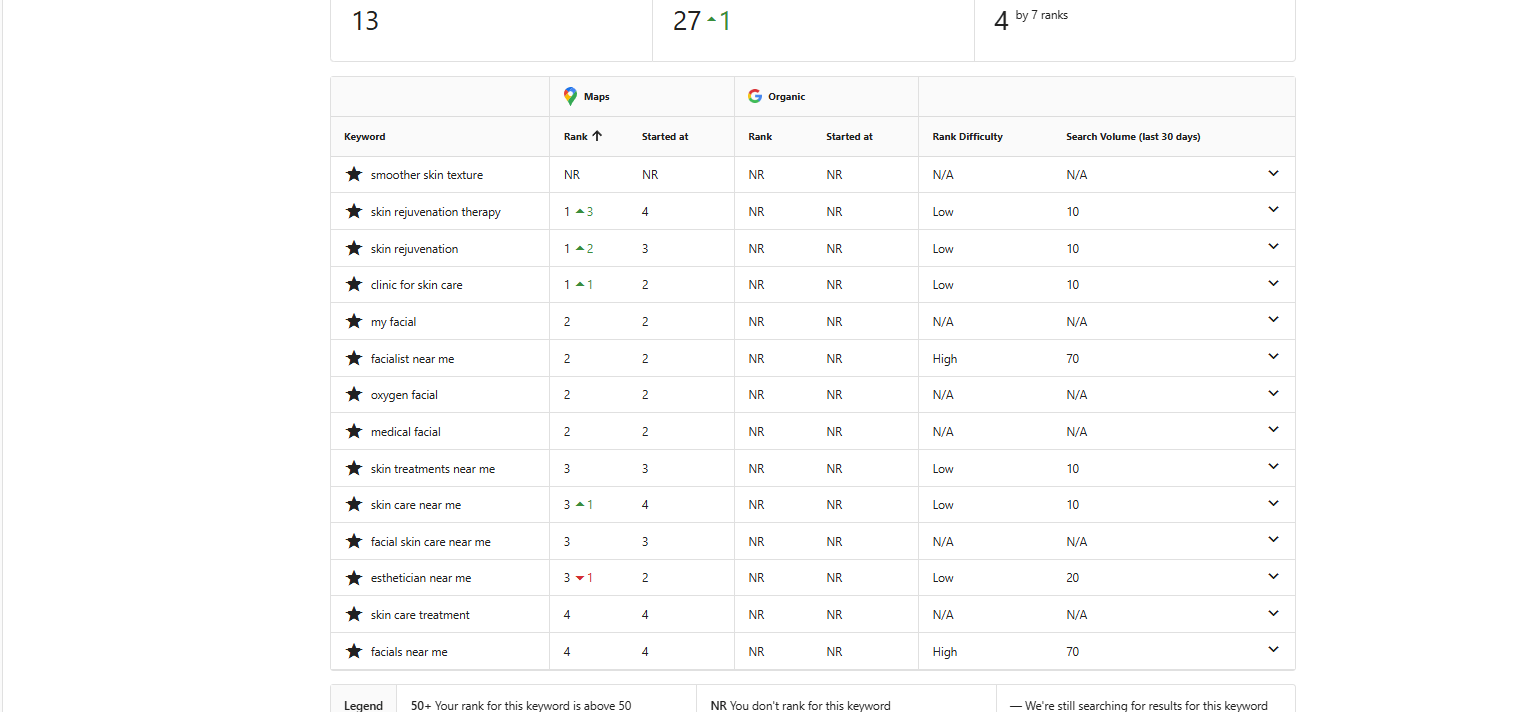
Task: Toggle the star for facials near me
Action: (353, 651)
